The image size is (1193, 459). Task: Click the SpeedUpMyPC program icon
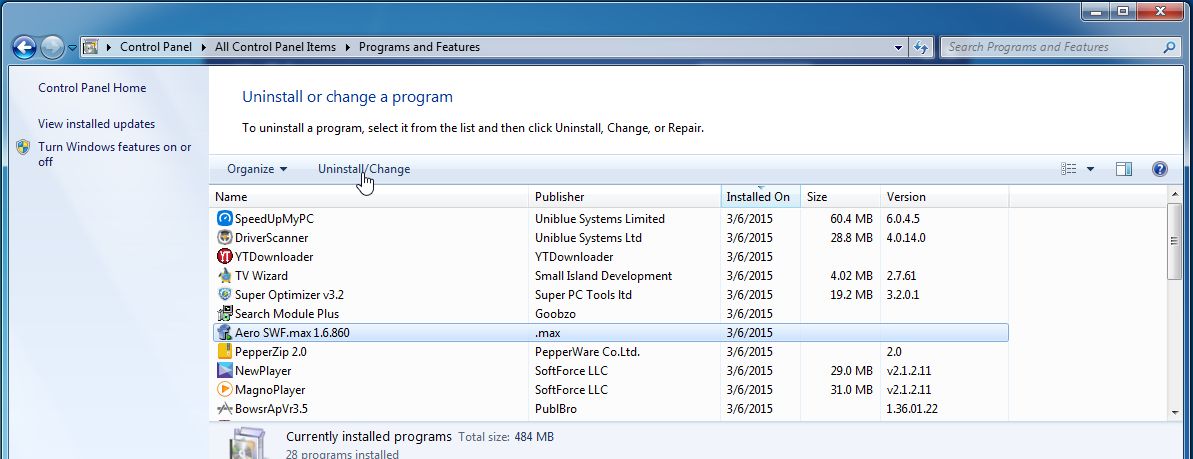coord(225,219)
